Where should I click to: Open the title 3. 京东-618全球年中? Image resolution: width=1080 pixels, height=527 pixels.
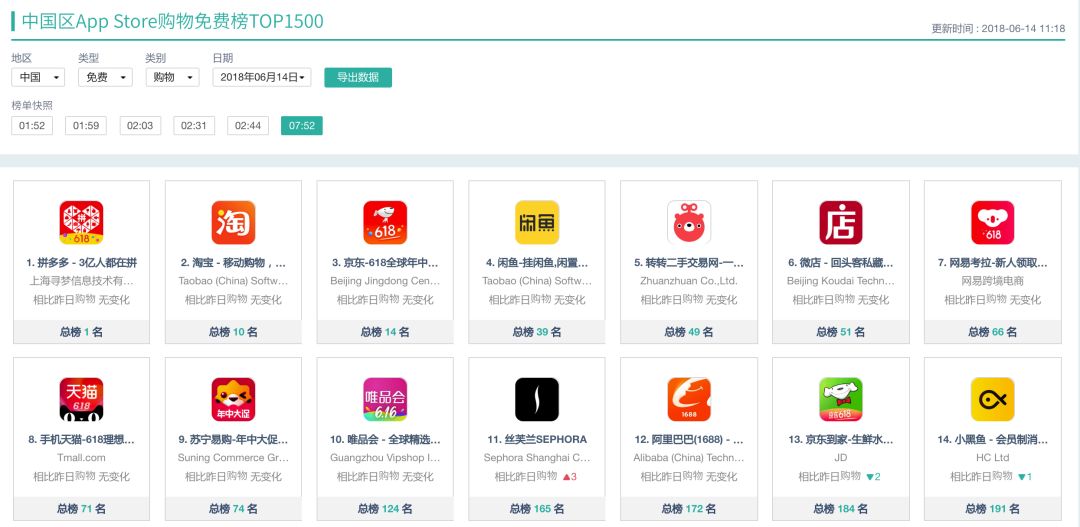385,262
